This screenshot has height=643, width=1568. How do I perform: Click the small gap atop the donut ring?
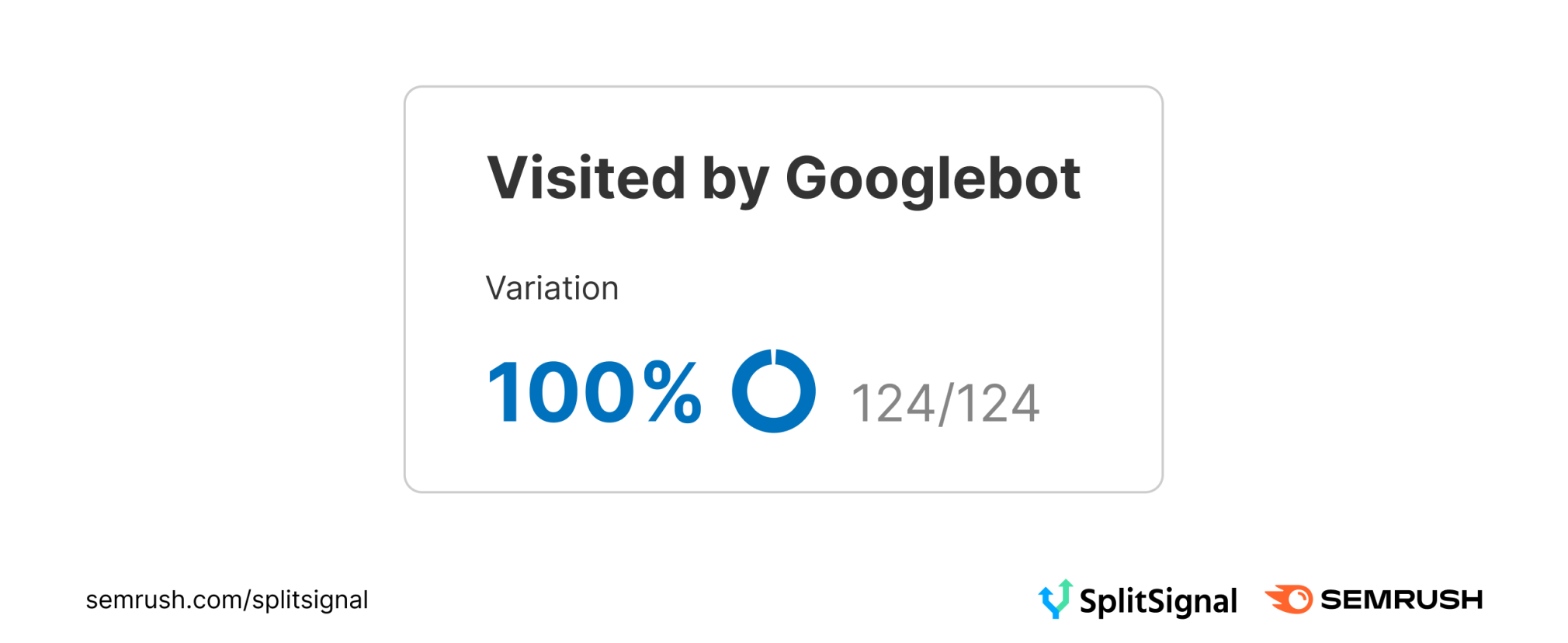774,355
